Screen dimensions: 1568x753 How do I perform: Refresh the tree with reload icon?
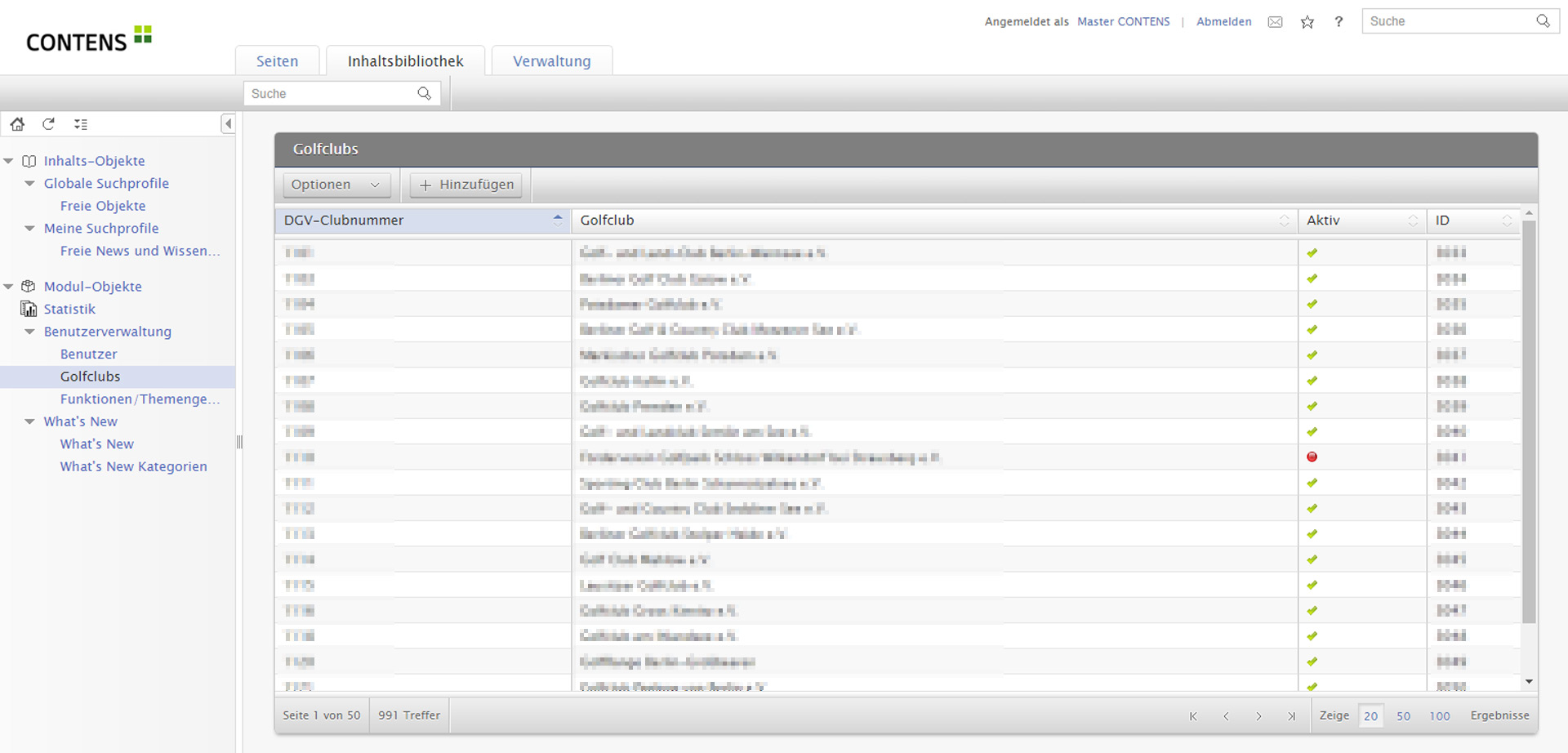pyautogui.click(x=49, y=124)
